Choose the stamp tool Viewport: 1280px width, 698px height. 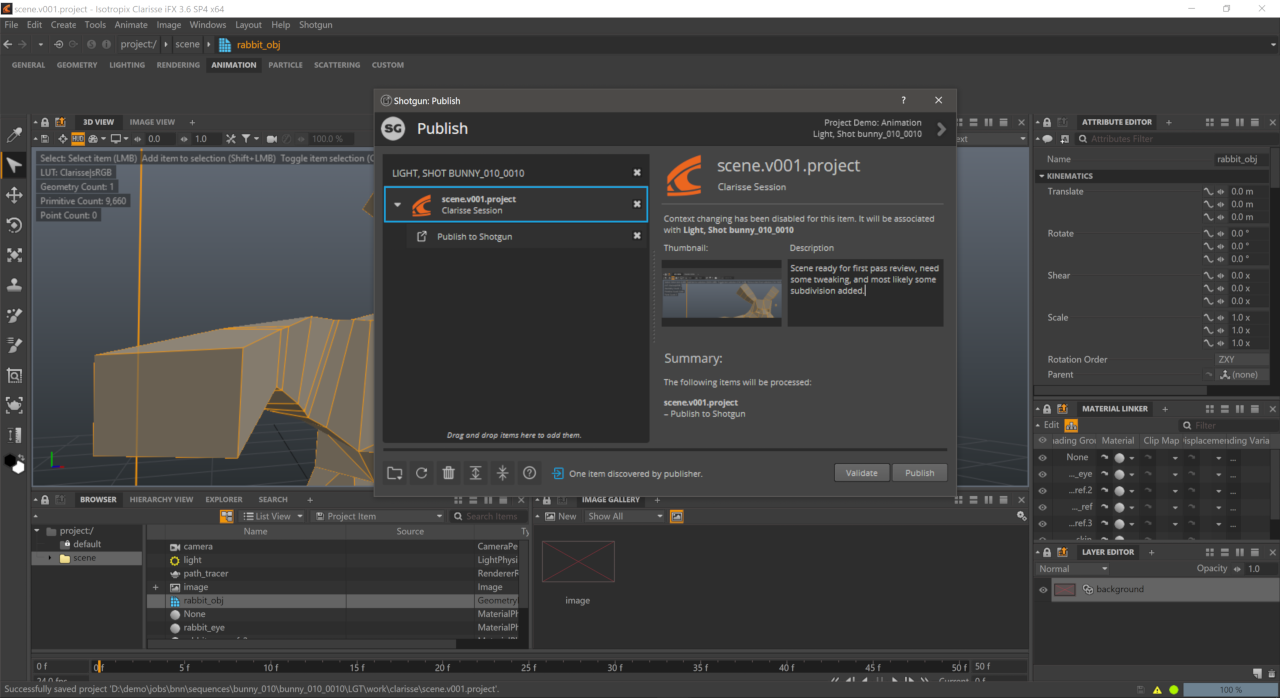pos(14,285)
